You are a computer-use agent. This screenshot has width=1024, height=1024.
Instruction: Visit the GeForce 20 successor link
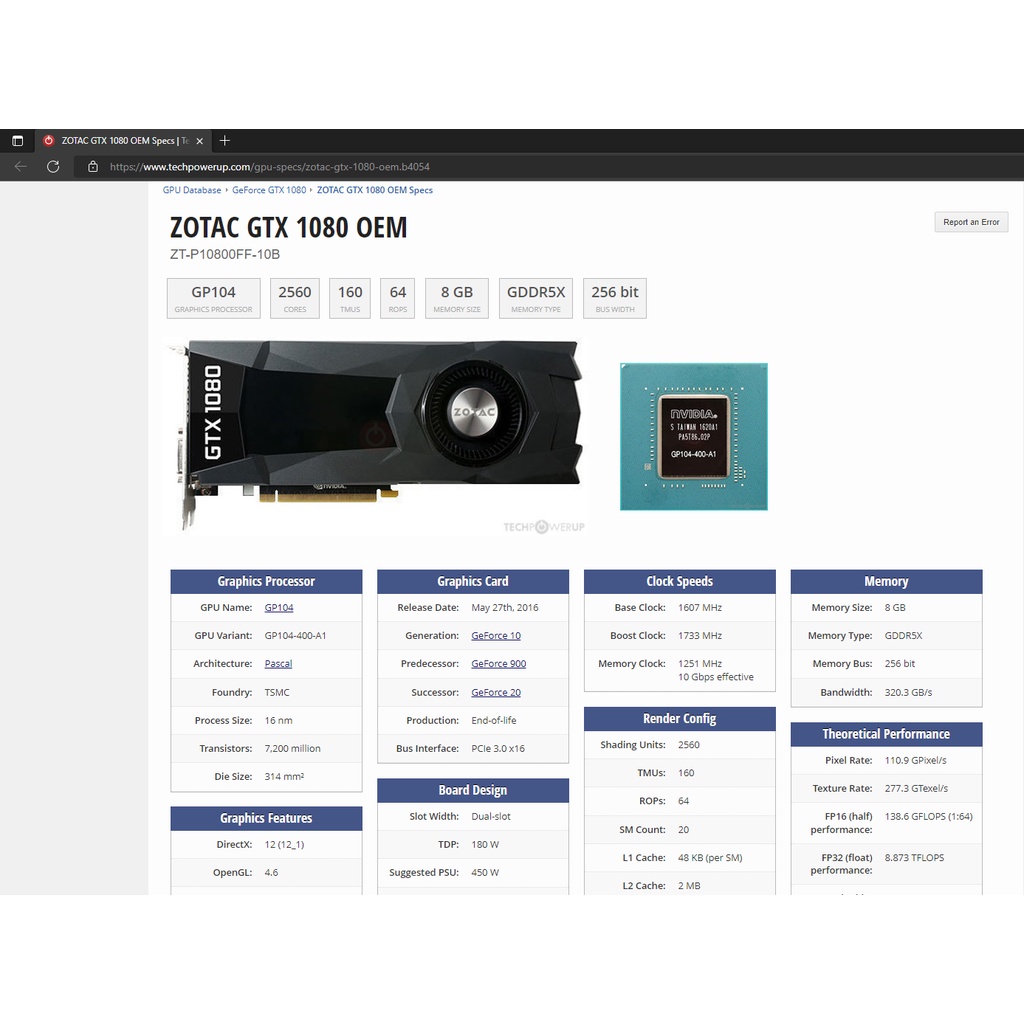click(x=496, y=692)
